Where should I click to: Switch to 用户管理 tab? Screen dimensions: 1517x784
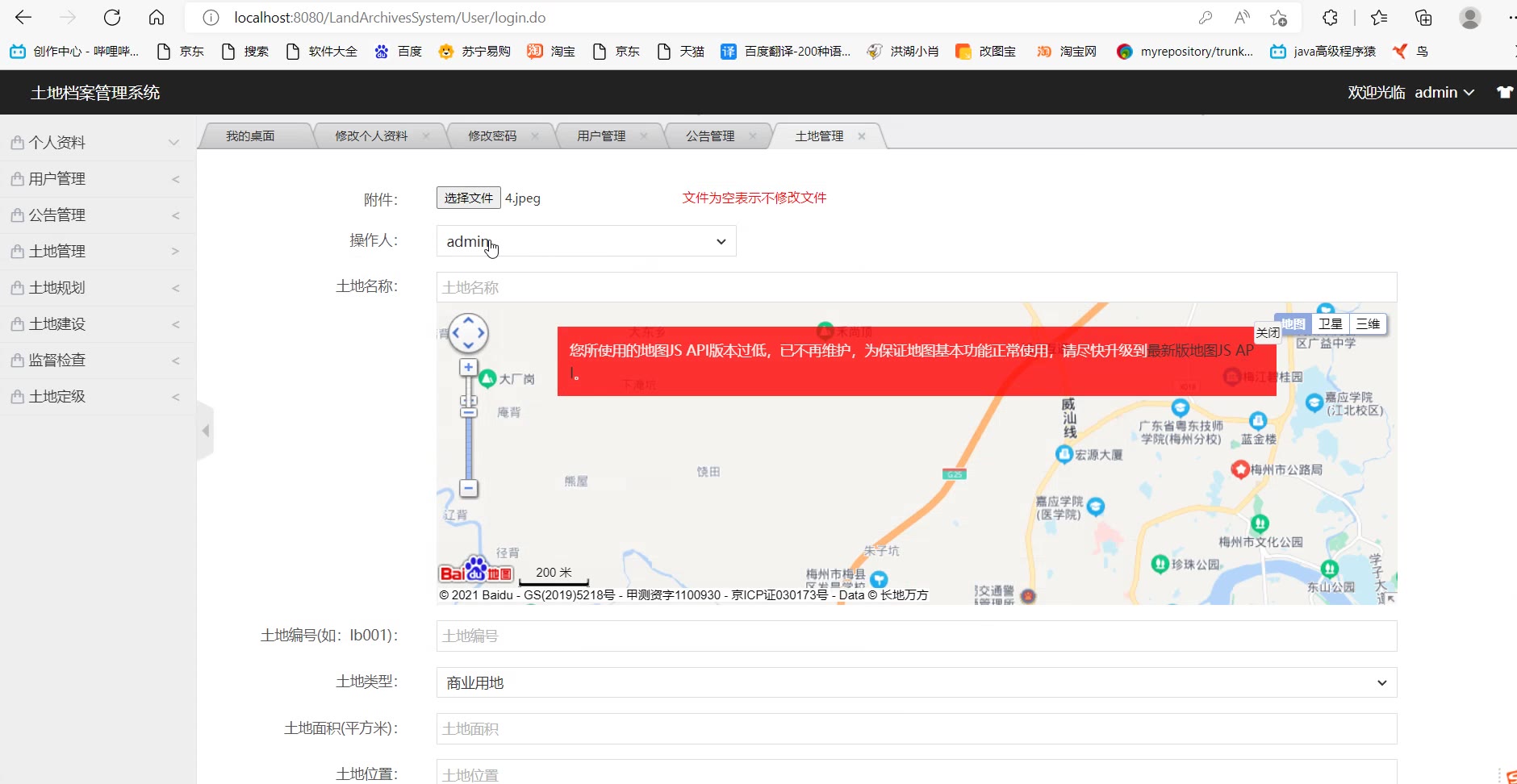(x=601, y=136)
